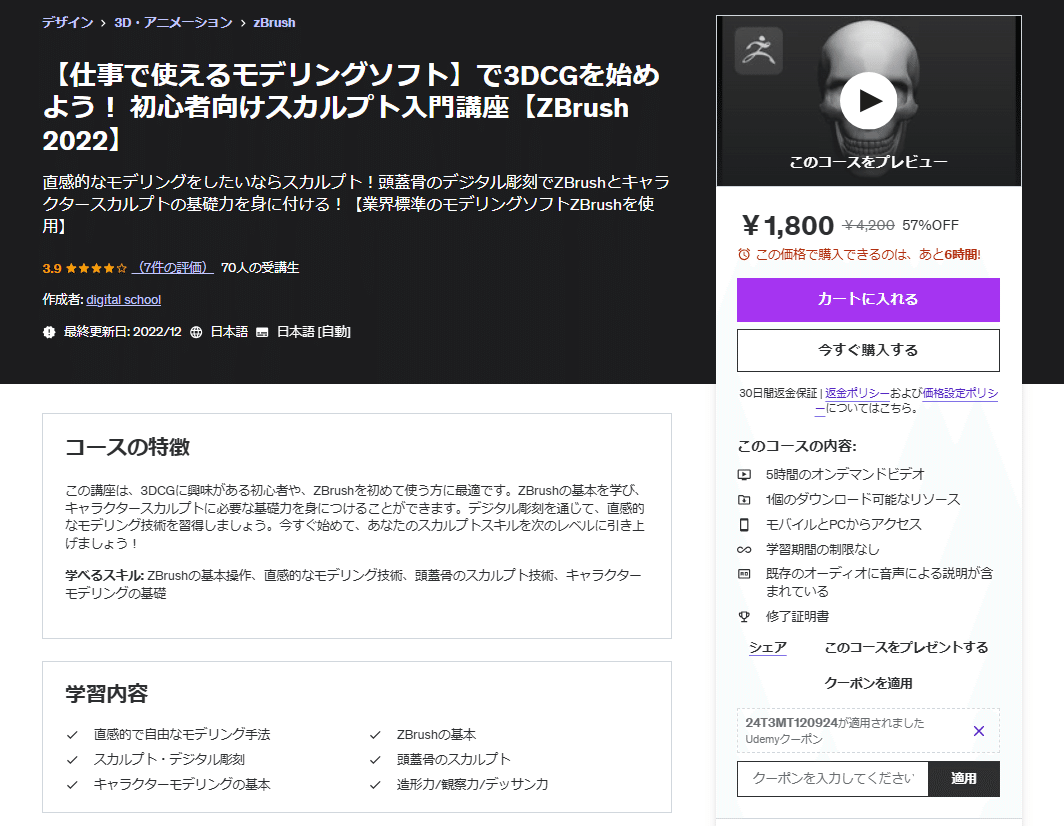Click the ¥1,800 price text

[788, 225]
